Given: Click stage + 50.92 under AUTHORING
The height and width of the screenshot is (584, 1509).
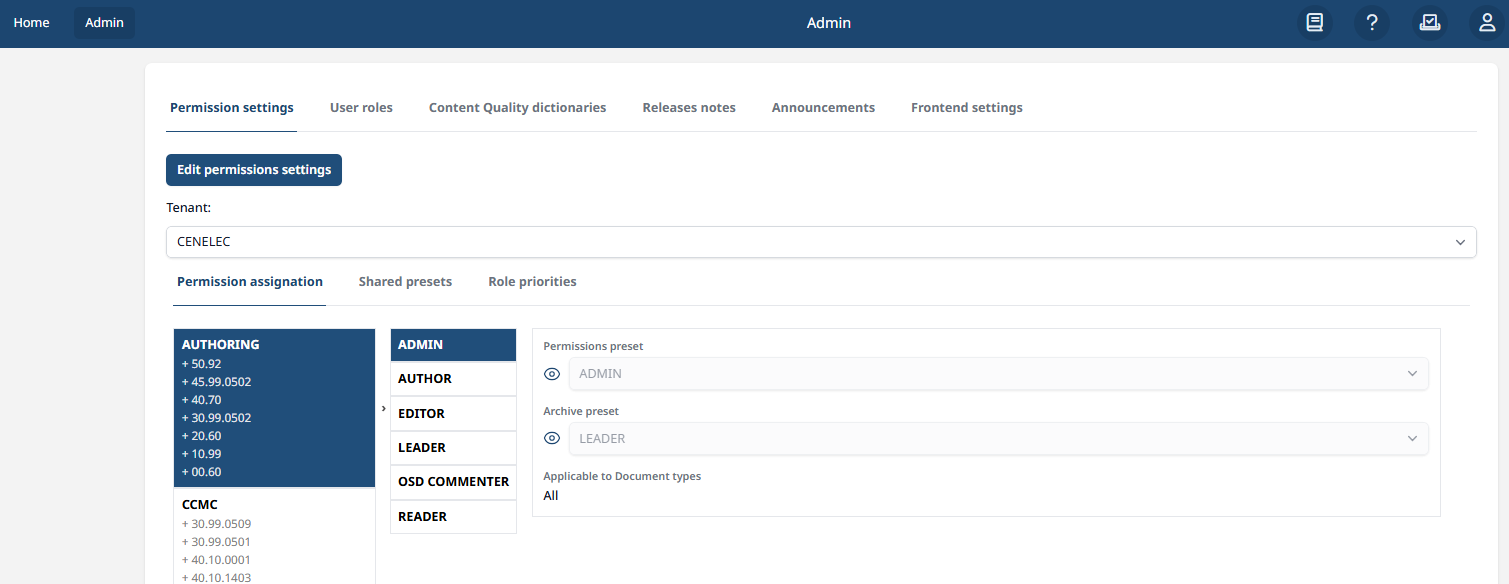Looking at the screenshot, I should point(201,364).
